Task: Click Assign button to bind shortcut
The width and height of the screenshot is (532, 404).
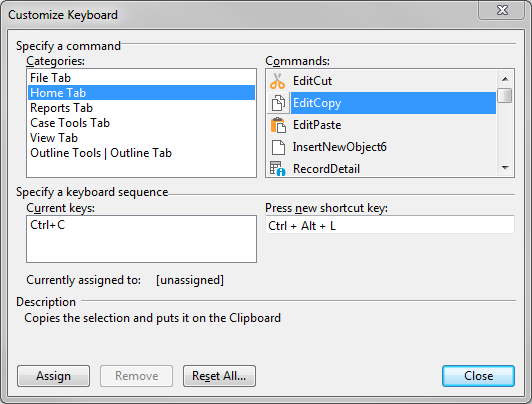Action: point(54,376)
